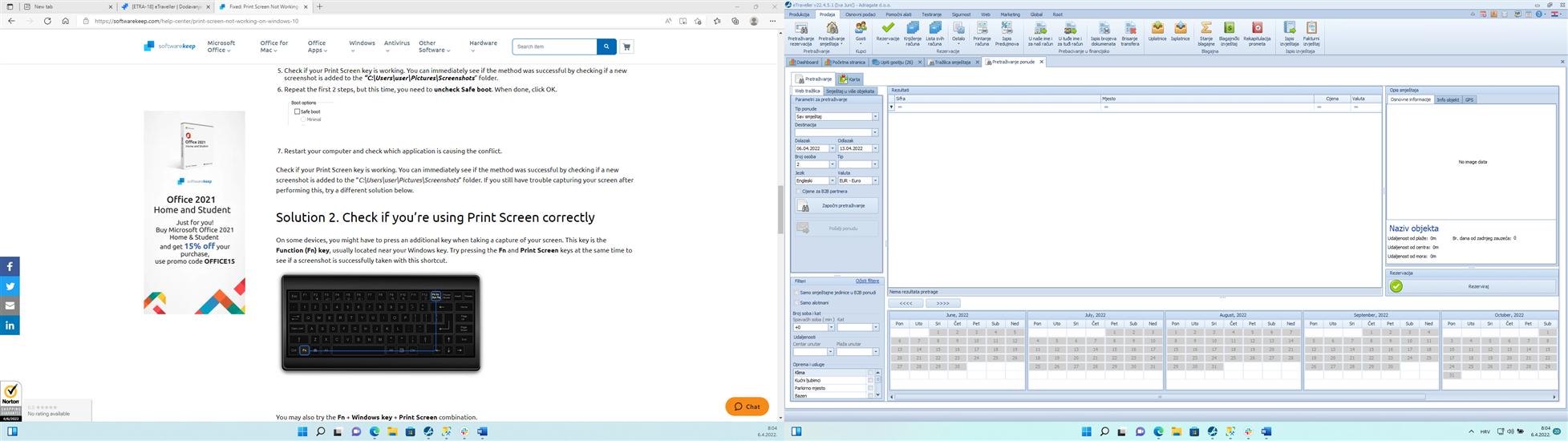The width and height of the screenshot is (1568, 441).
Task: Expand the Destinacija dropdown
Action: tap(874, 132)
